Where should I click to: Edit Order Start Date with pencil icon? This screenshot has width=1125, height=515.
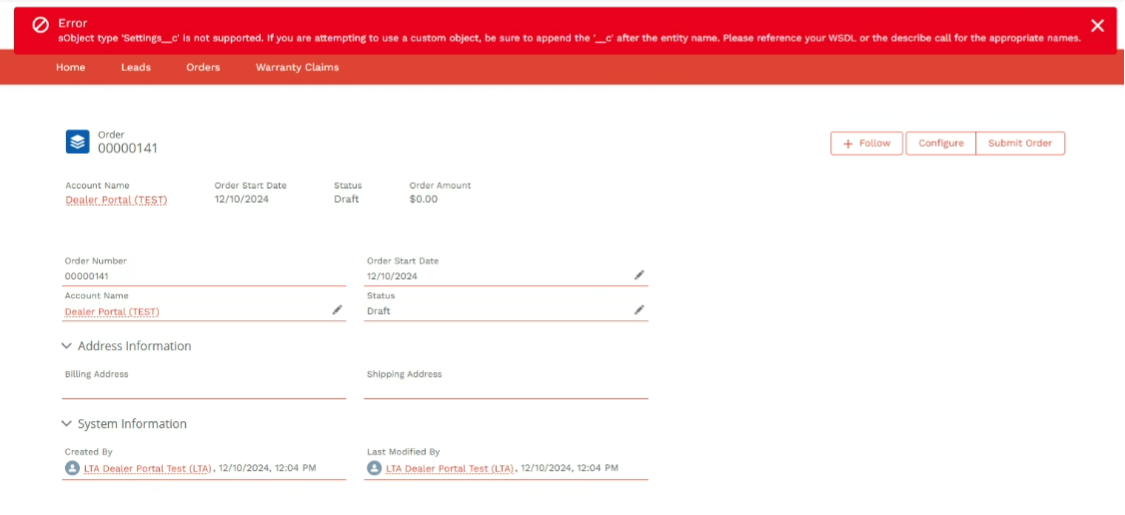click(x=639, y=275)
